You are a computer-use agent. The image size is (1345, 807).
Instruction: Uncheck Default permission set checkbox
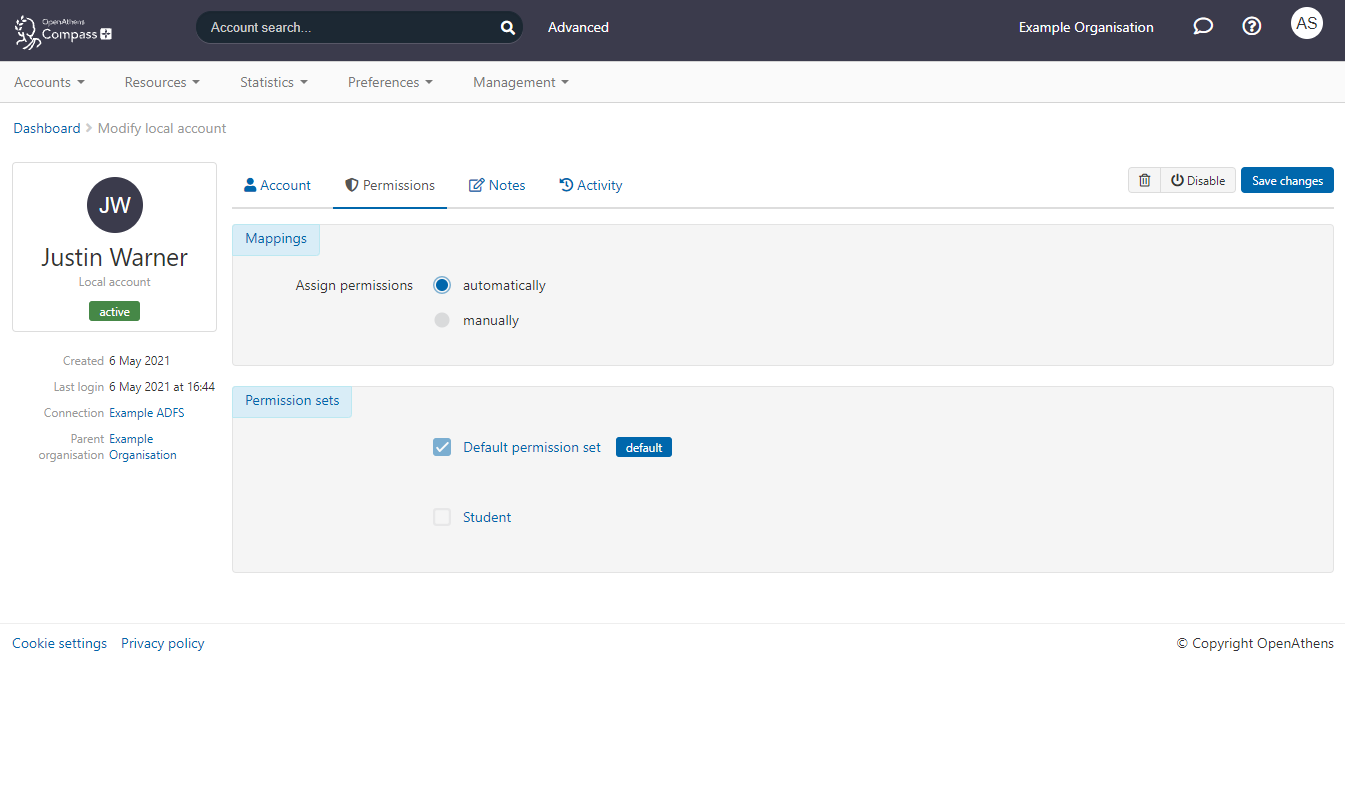click(x=442, y=447)
